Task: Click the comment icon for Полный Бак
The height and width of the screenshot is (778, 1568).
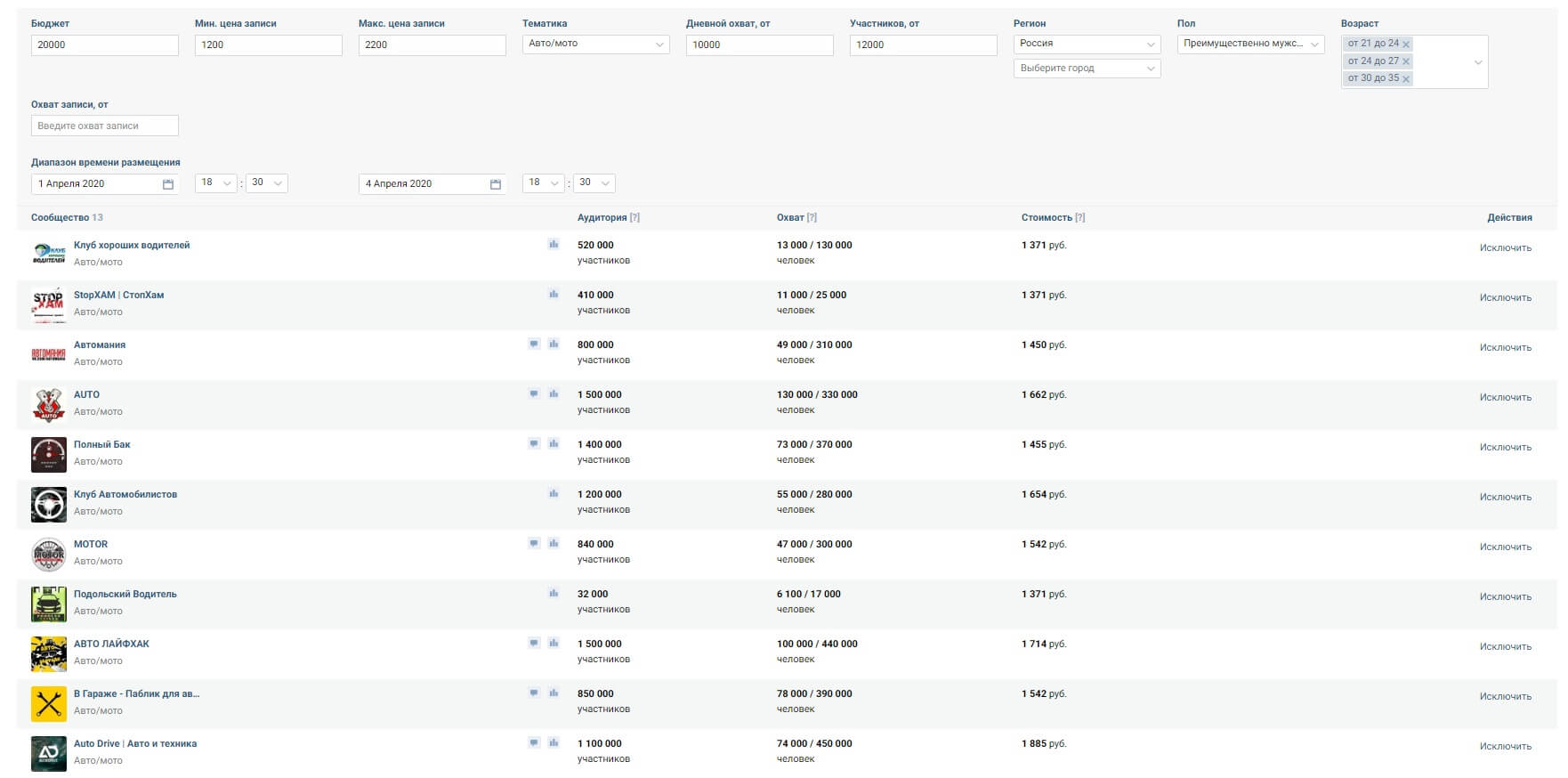Action: pyautogui.click(x=534, y=443)
